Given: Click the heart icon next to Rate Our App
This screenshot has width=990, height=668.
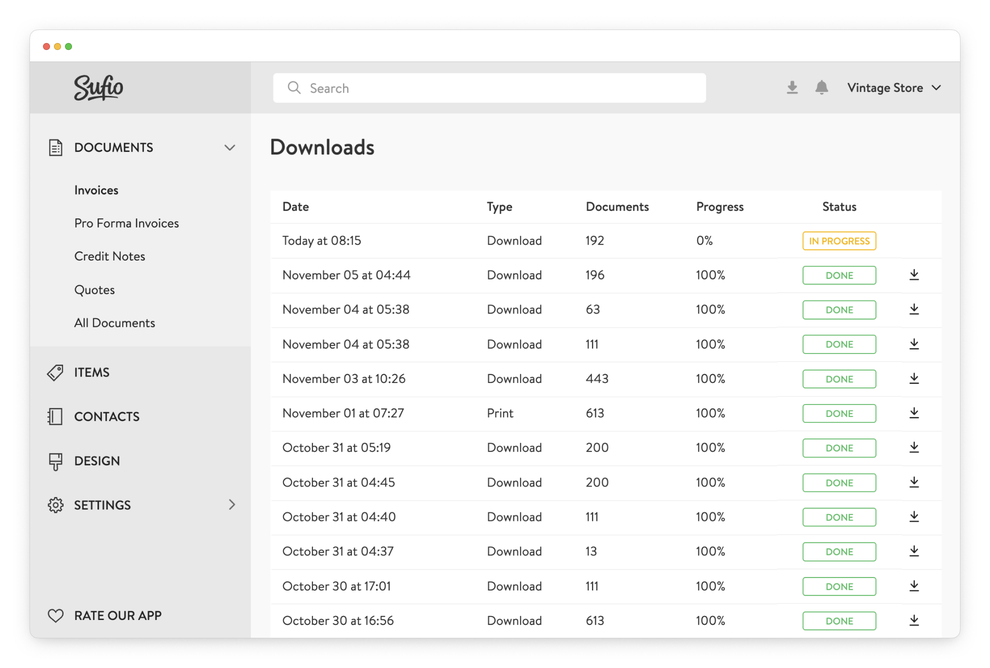Looking at the screenshot, I should click(56, 615).
